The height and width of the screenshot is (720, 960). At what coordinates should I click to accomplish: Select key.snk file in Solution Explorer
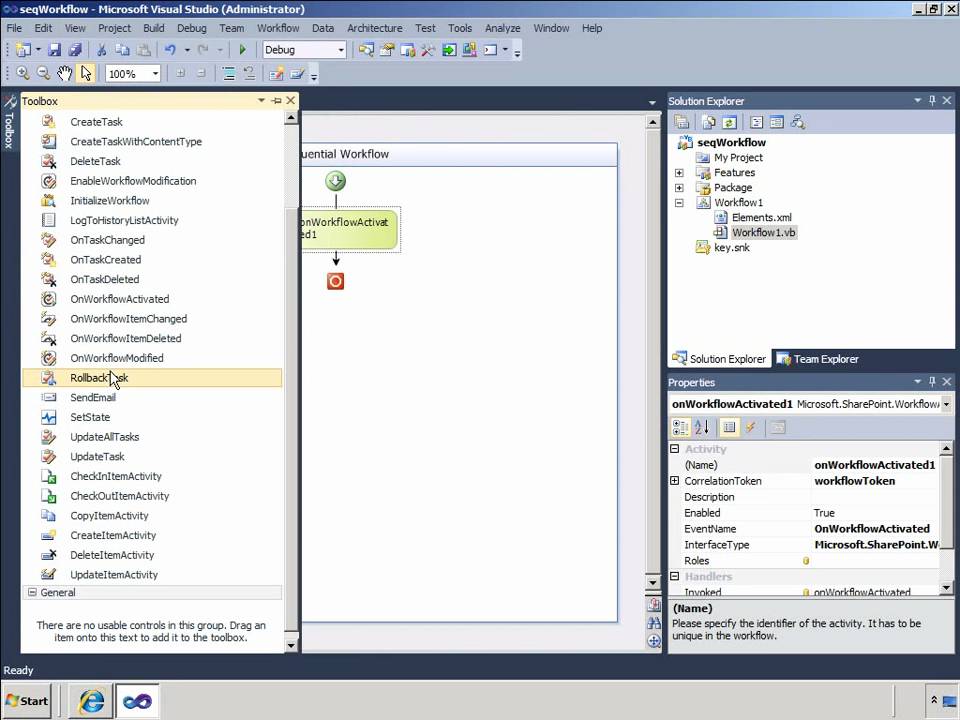coord(732,248)
